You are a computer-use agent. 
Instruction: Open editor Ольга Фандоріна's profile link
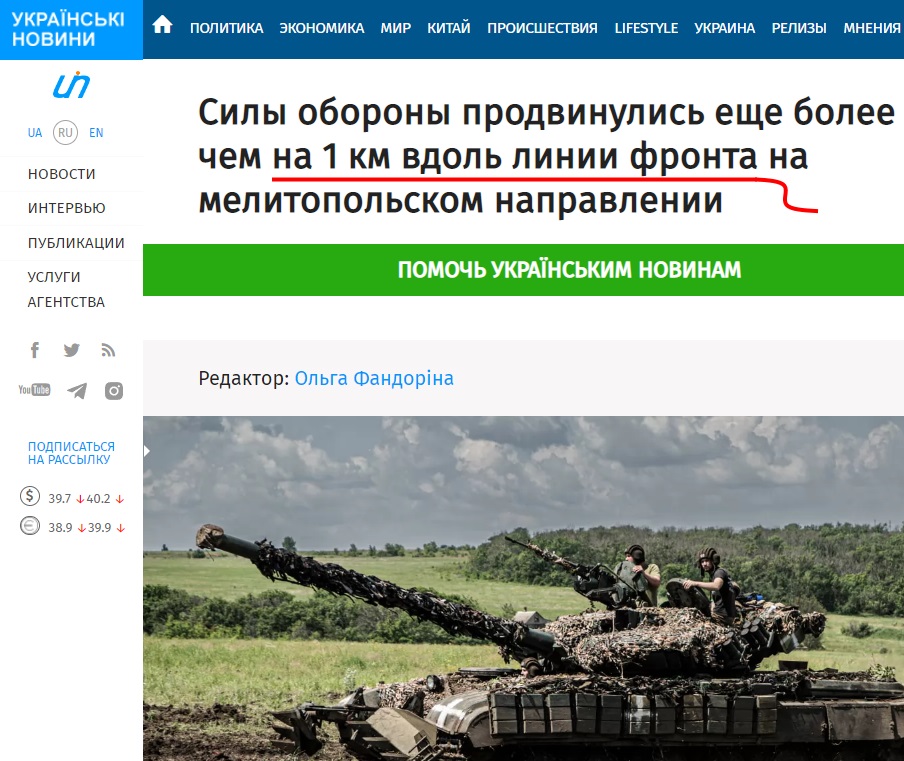pos(374,378)
